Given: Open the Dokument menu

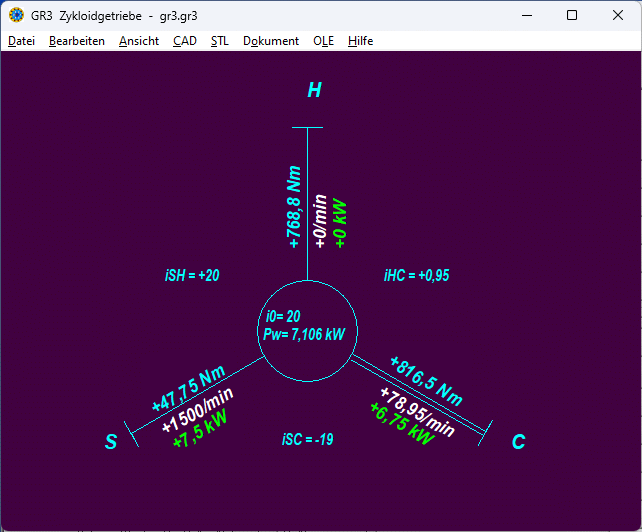Looking at the screenshot, I should click(271, 41).
